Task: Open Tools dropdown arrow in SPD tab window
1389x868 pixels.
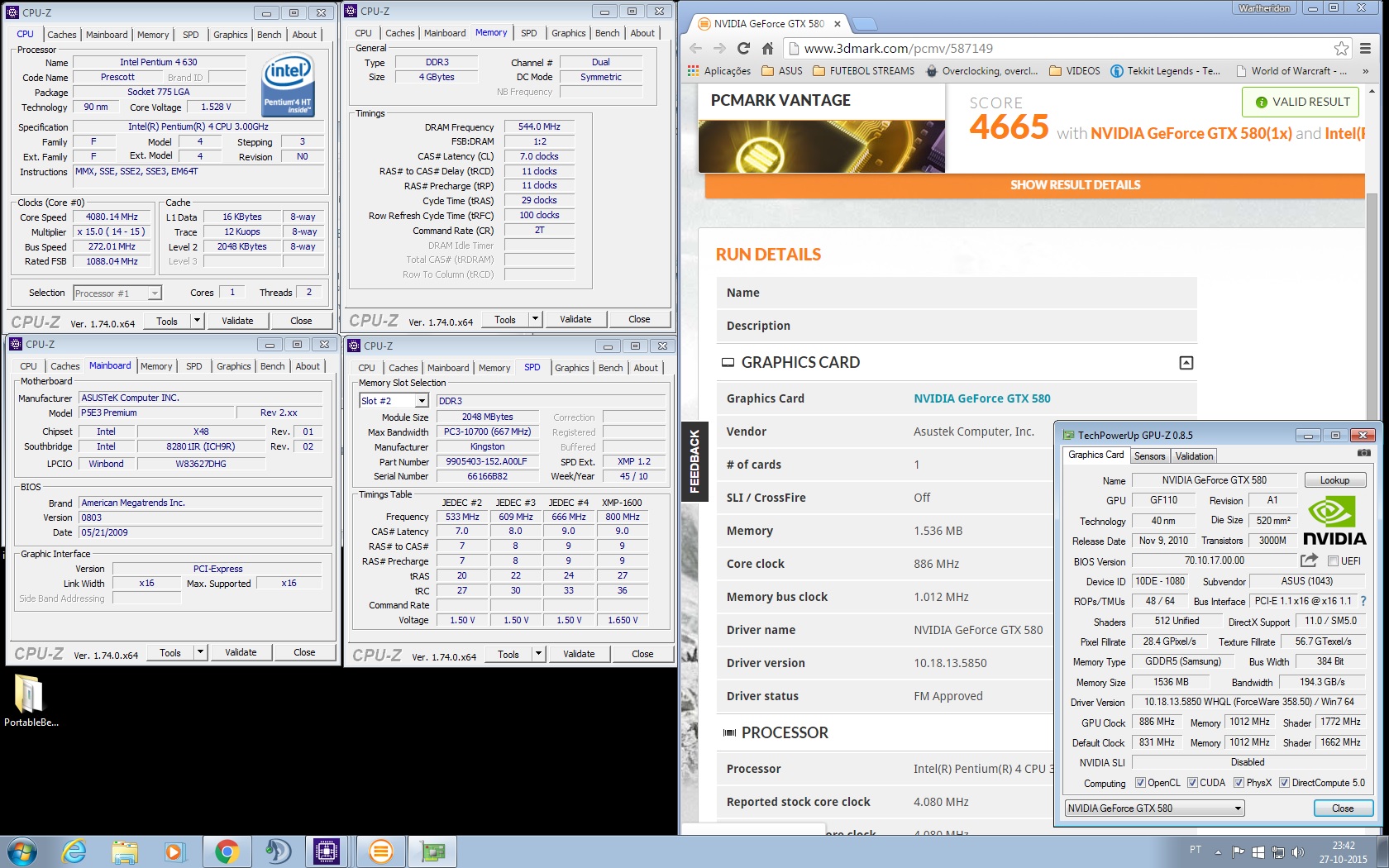Action: pos(538,654)
